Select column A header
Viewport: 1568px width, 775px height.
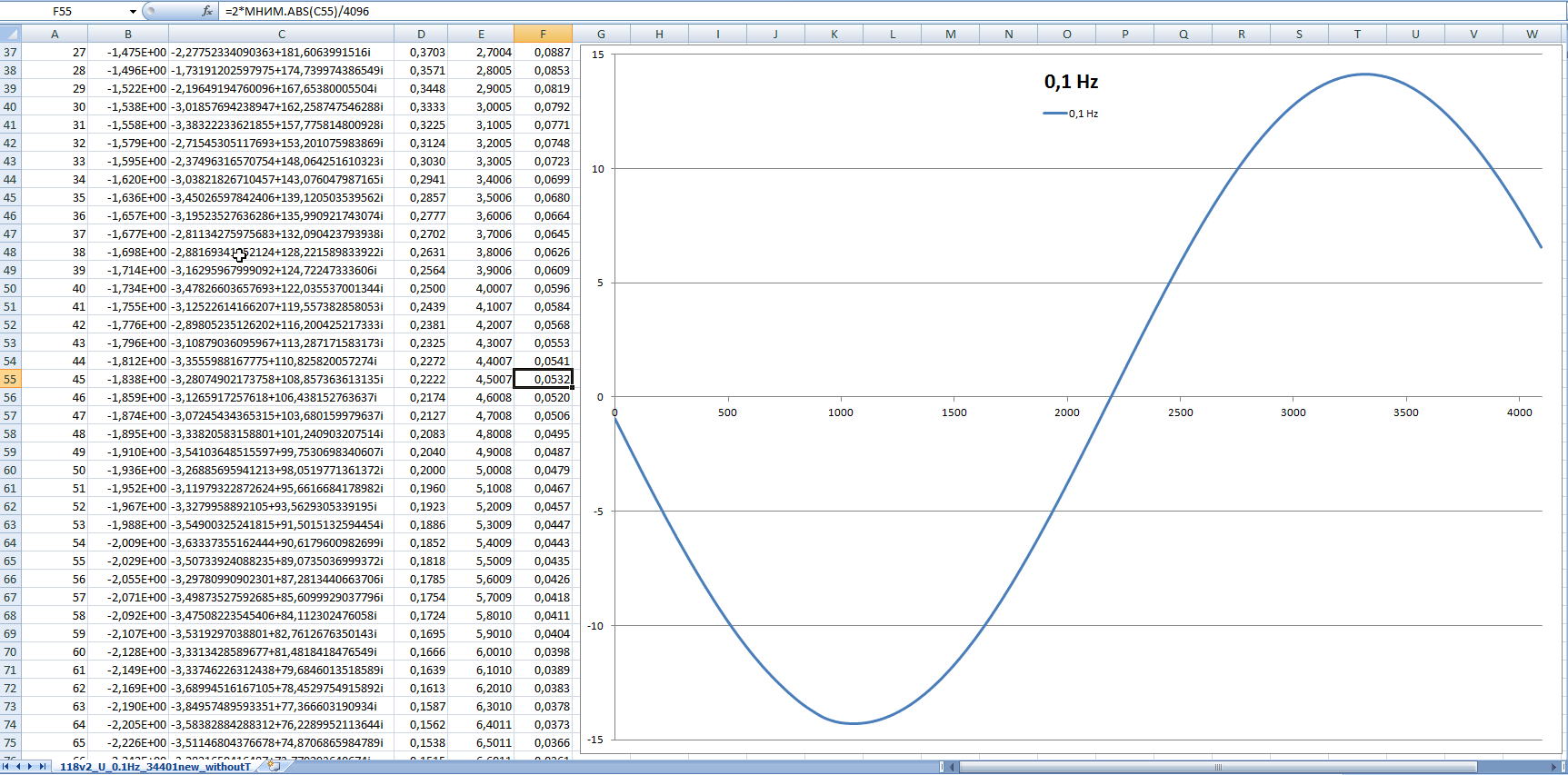pos(55,34)
